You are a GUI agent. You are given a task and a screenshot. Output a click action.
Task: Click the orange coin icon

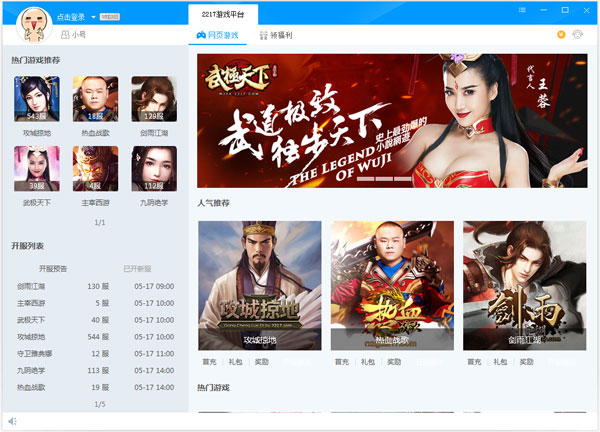click(561, 35)
